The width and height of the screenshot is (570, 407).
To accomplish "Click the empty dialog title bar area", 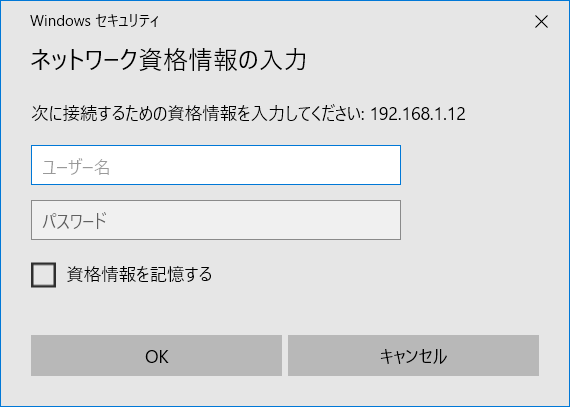I will (x=345, y=21).
